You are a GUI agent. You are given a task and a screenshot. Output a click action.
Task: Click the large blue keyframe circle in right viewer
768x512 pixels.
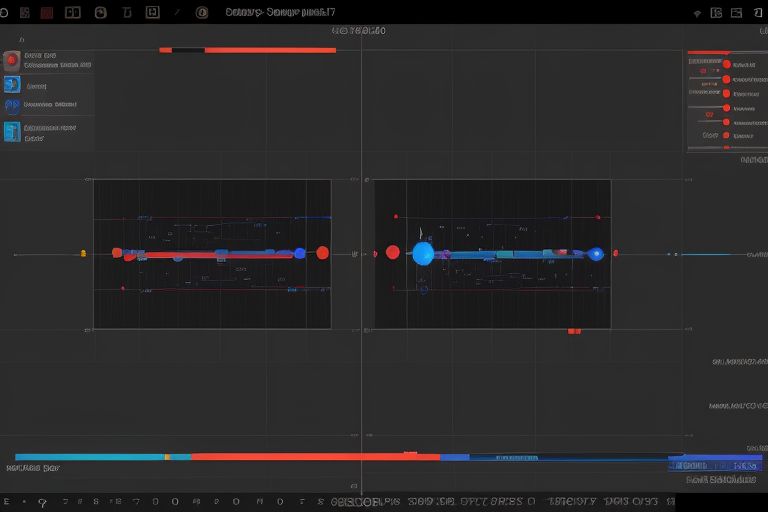[x=423, y=254]
